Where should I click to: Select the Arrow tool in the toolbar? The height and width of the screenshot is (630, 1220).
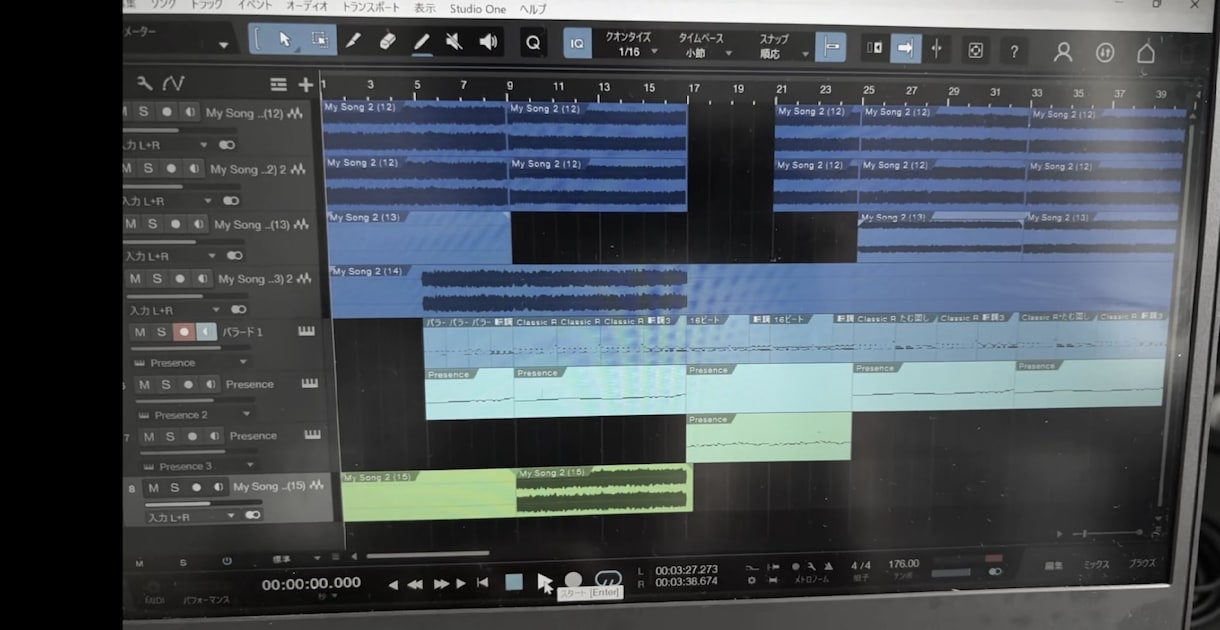285,40
